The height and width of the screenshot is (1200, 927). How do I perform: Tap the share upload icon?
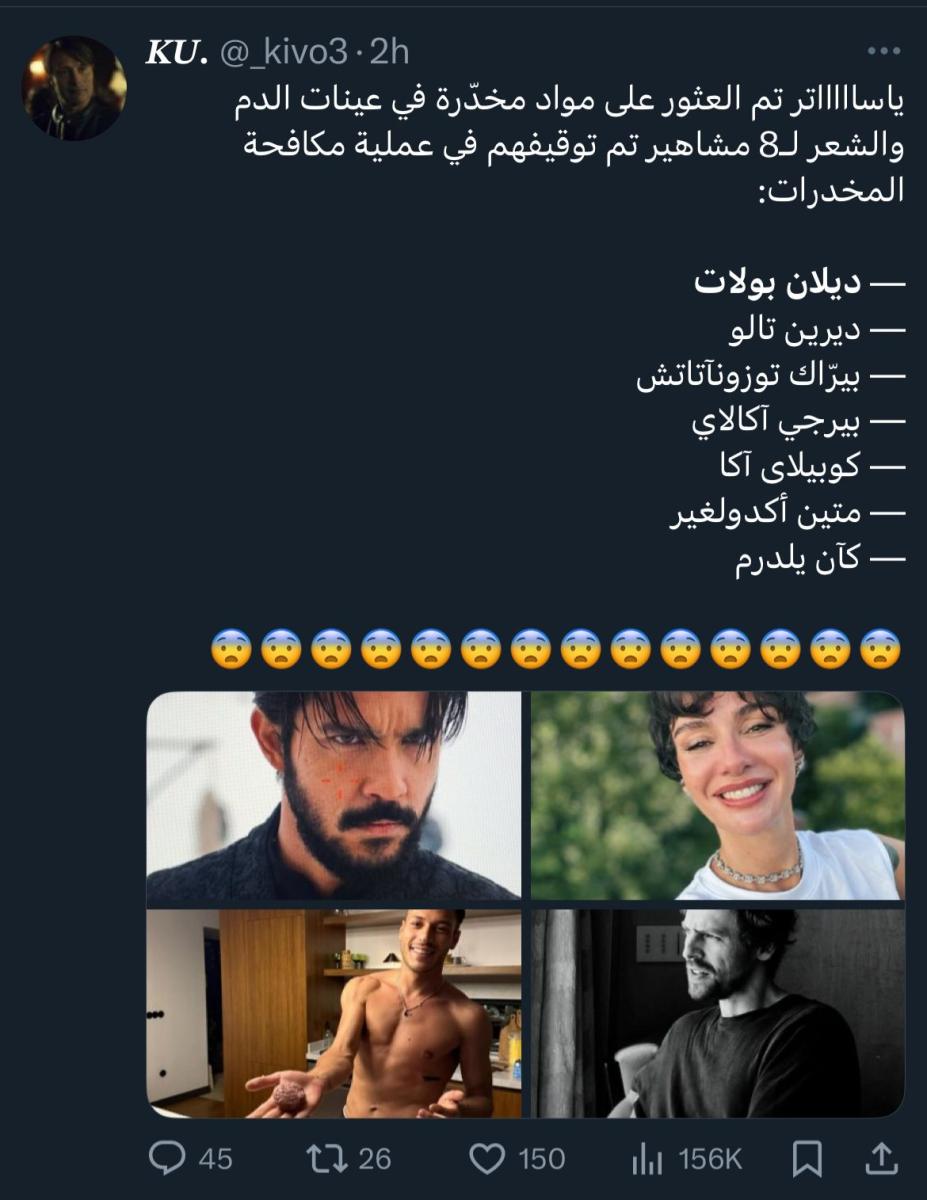point(881,1159)
